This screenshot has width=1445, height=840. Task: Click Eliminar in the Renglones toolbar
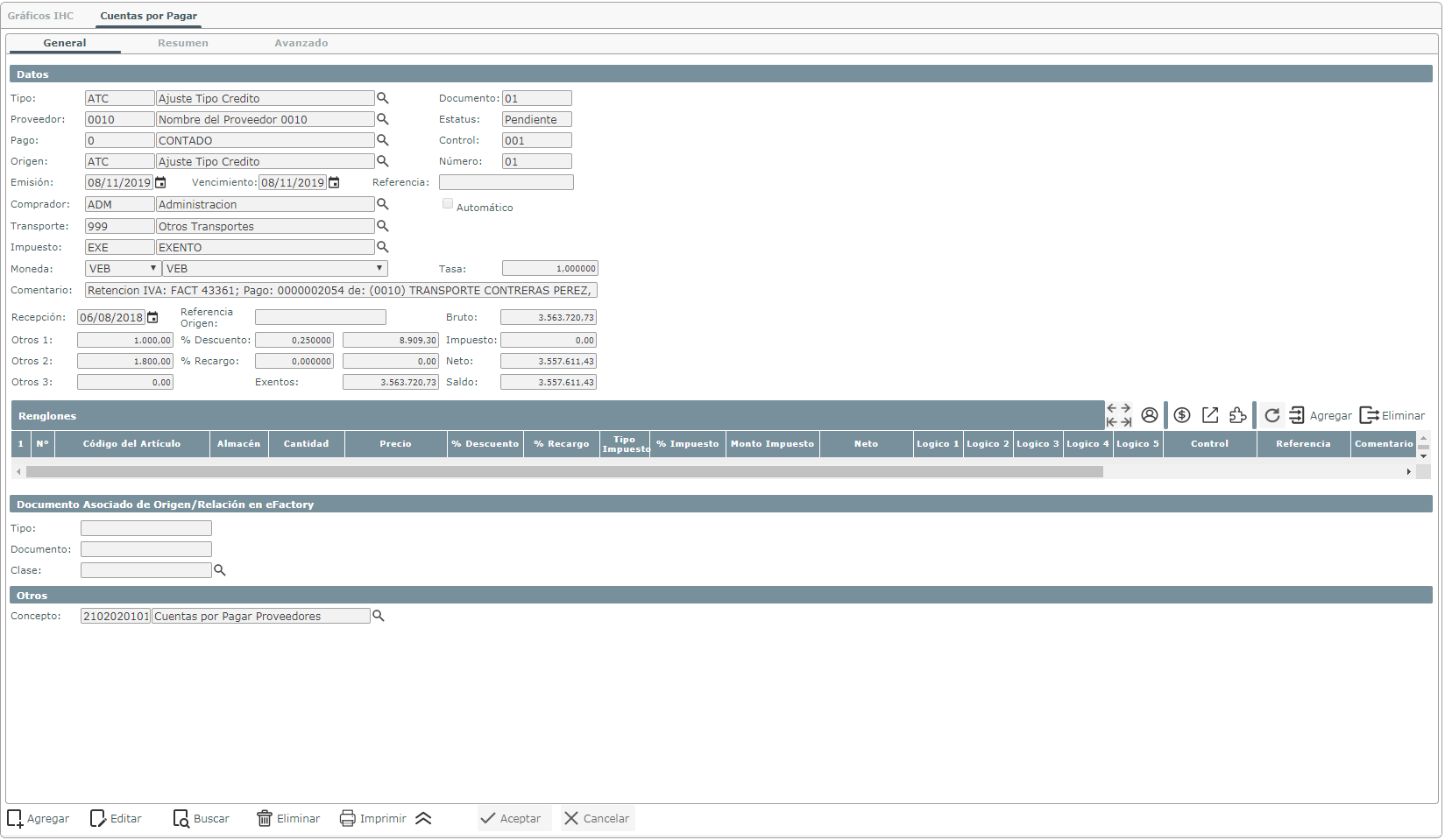click(x=1392, y=416)
